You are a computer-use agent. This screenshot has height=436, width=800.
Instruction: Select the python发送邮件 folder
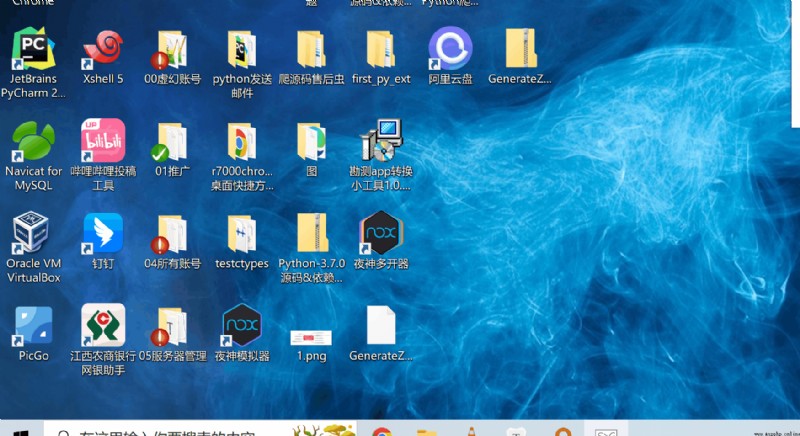point(242,49)
